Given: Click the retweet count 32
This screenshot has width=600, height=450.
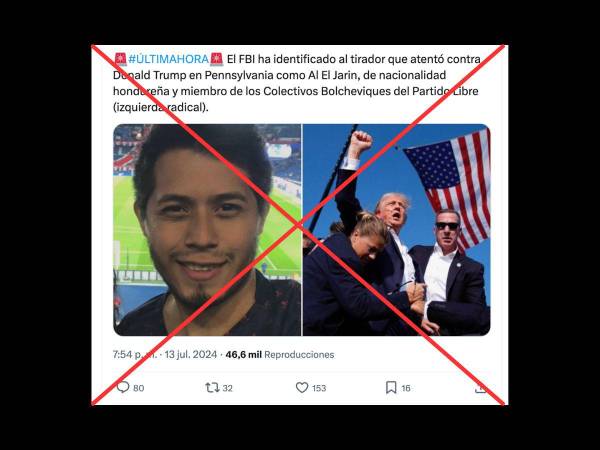Looking at the screenshot, I should (228, 388).
